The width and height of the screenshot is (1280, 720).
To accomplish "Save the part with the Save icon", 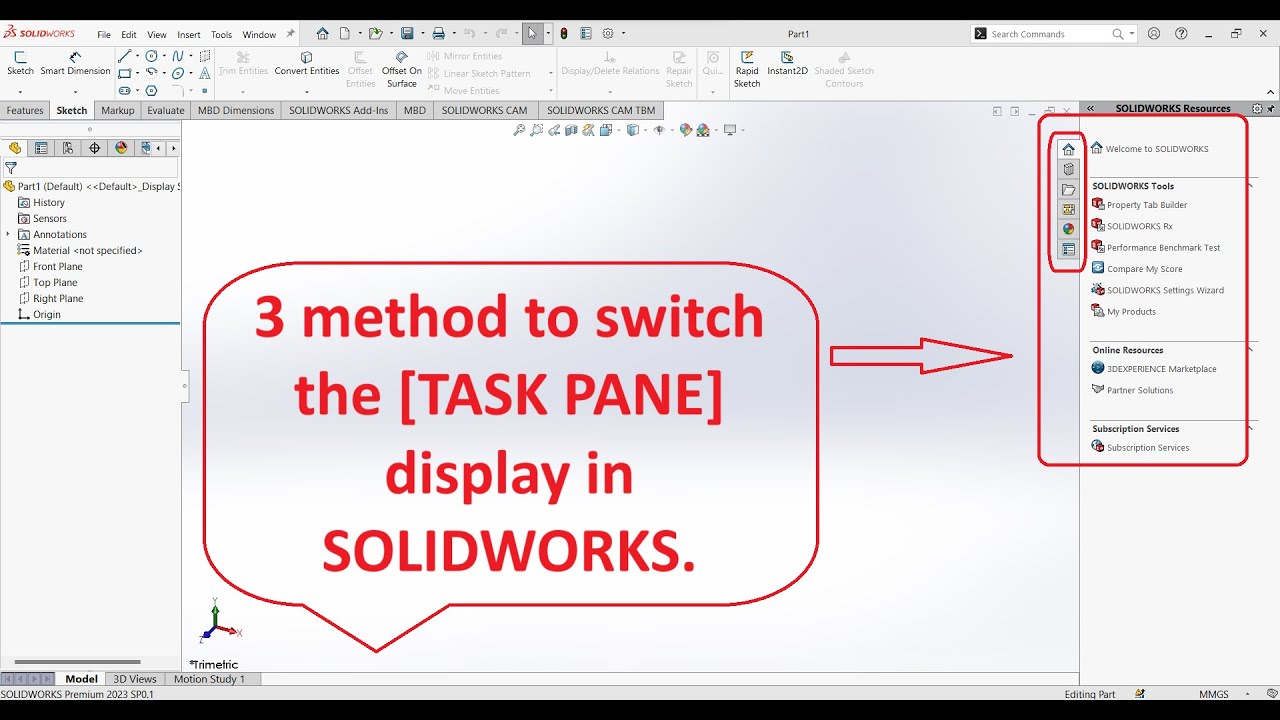I will pos(407,33).
